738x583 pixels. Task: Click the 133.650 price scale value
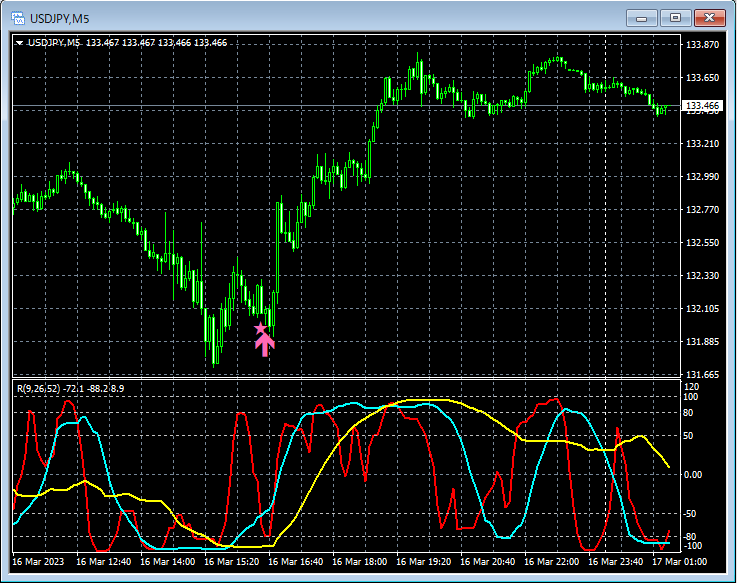702,78
